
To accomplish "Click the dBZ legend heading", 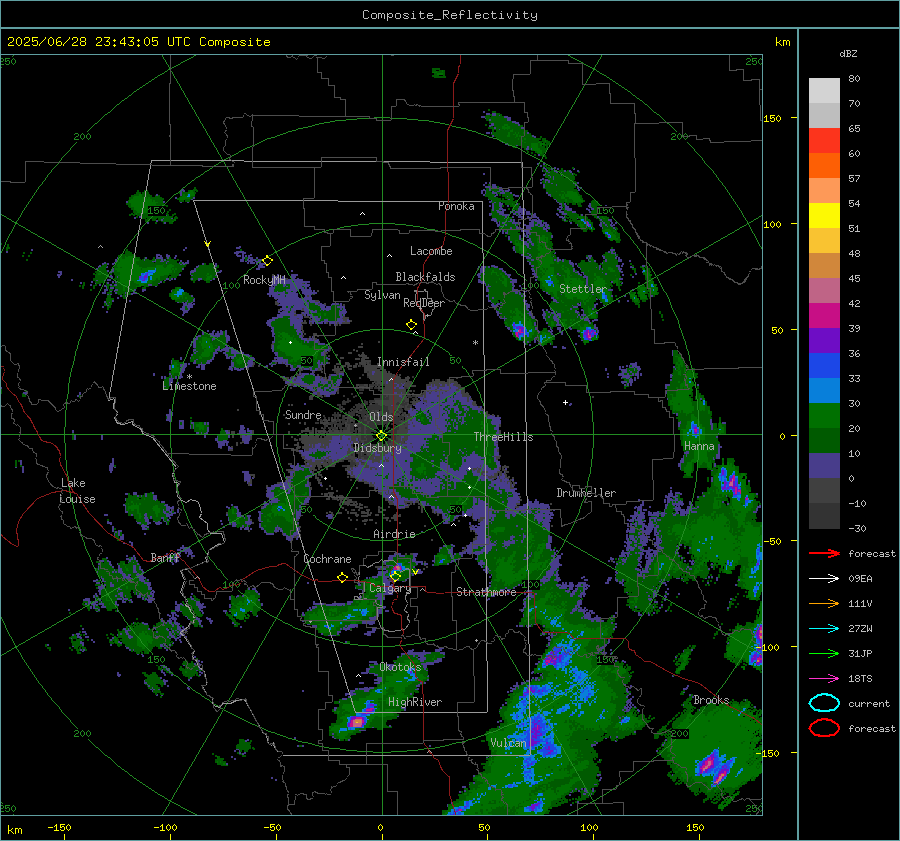I will (848, 53).
